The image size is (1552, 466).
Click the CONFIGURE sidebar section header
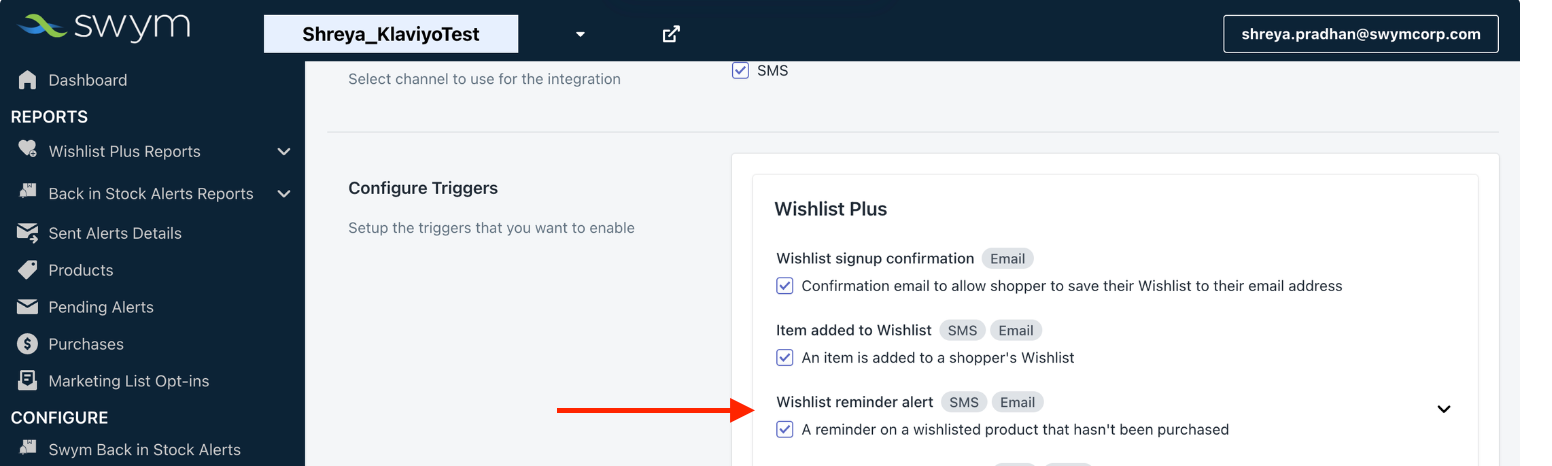coord(59,418)
